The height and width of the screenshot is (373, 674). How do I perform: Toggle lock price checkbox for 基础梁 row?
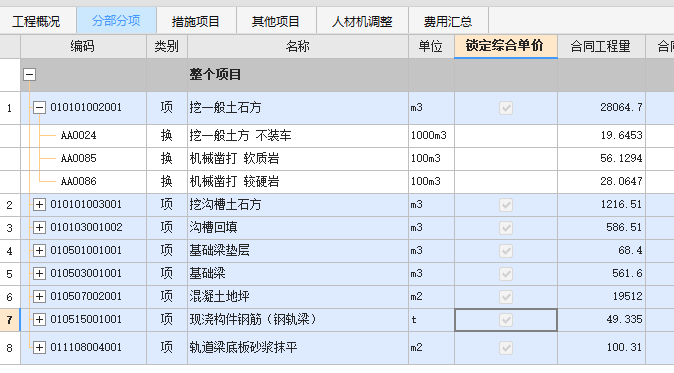pyautogui.click(x=506, y=274)
